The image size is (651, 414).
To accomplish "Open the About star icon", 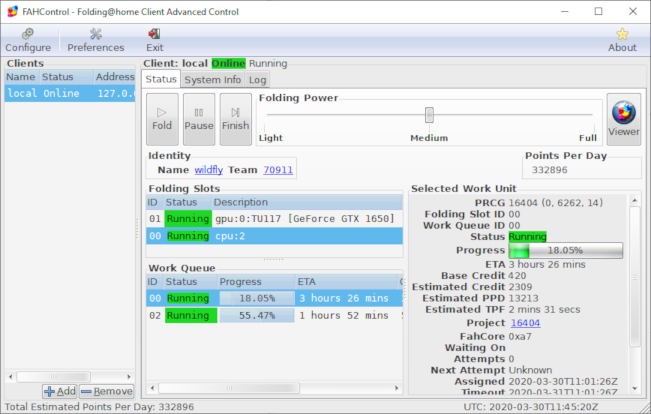I will coord(622,40).
